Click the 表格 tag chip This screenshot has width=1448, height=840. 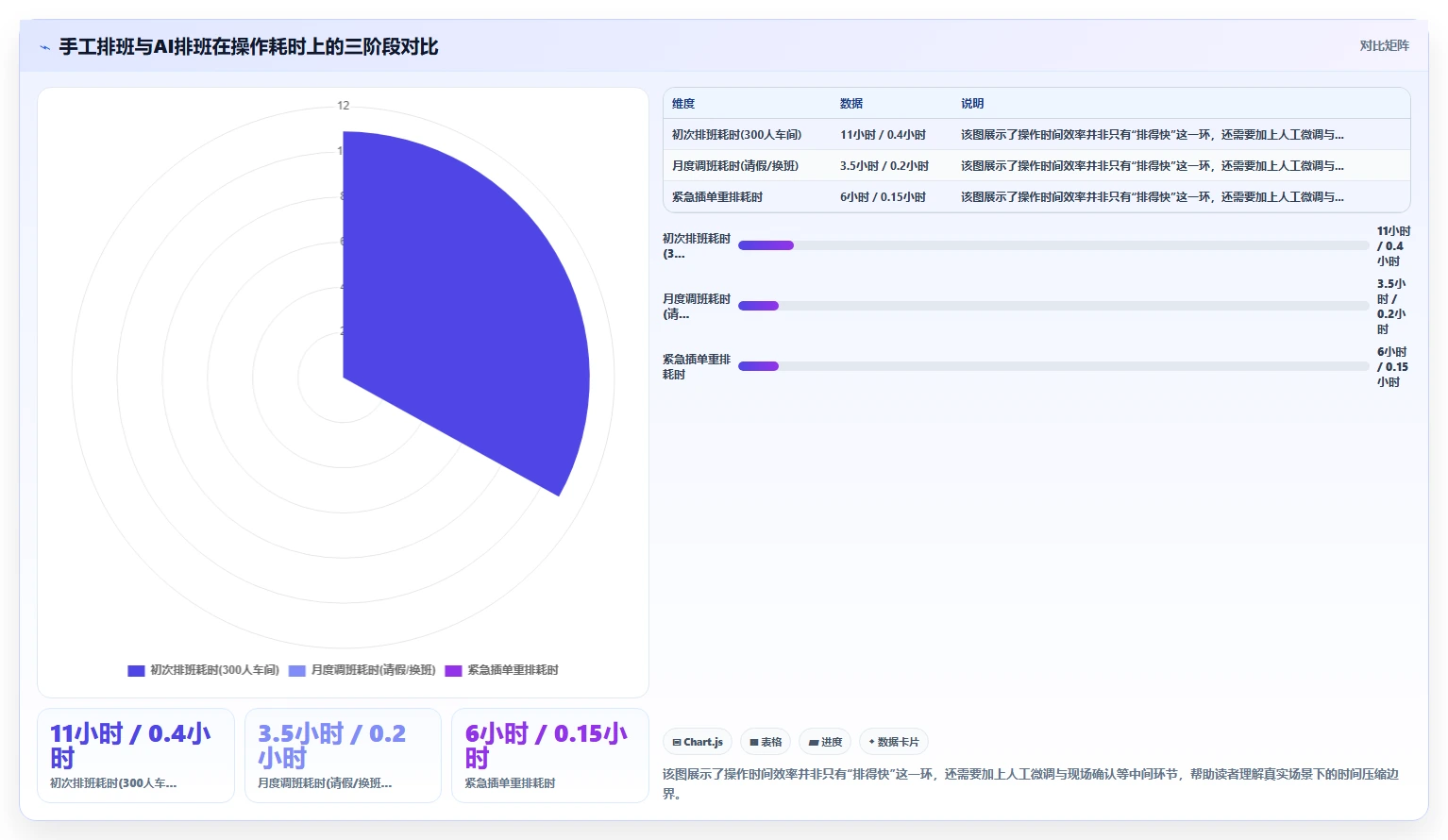coord(766,742)
